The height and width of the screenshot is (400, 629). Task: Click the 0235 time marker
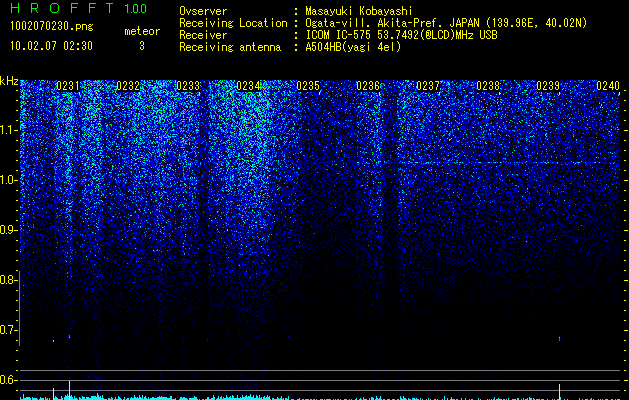coord(308,86)
